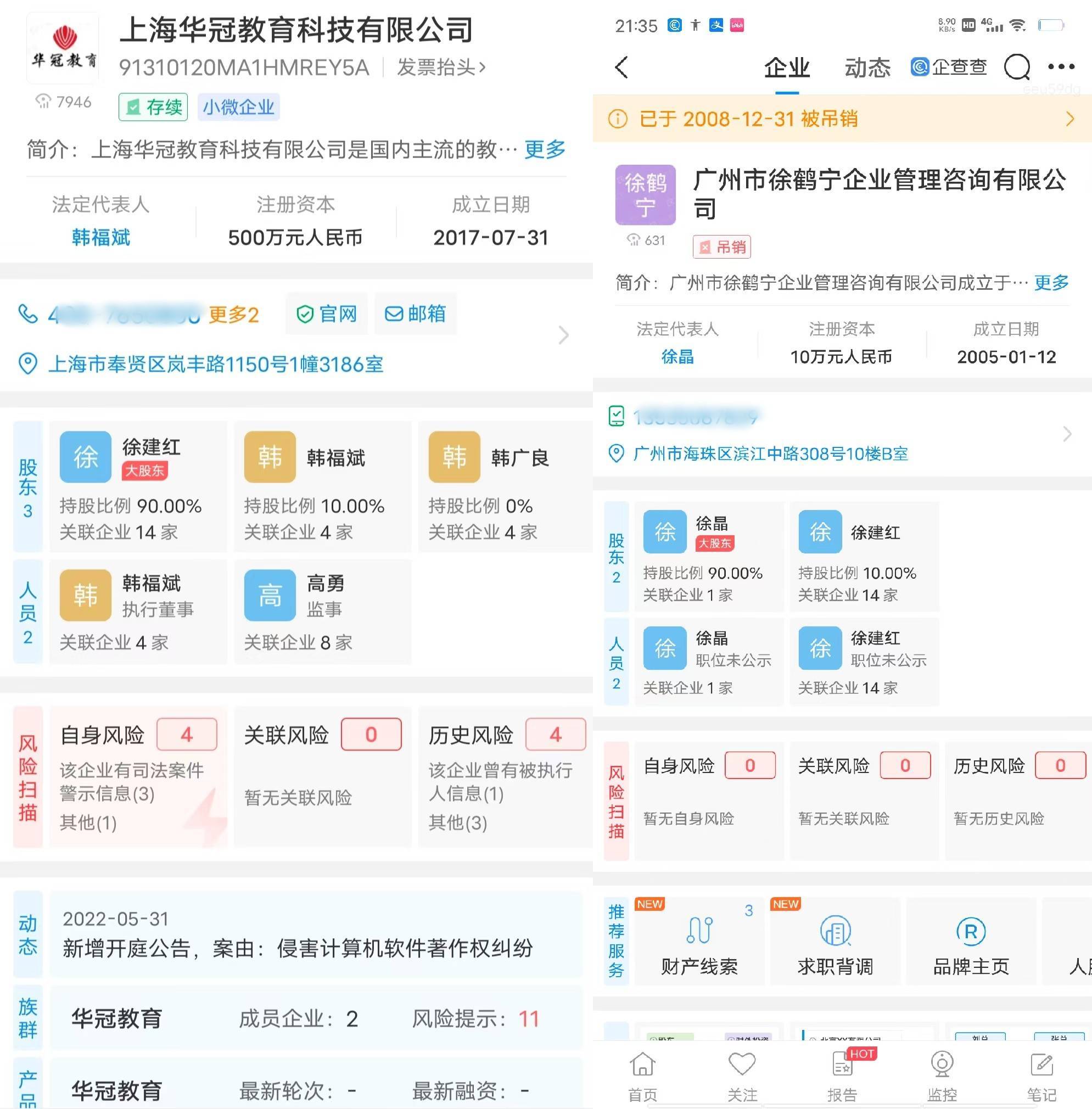Open address 上海市奉贤区岚丰路1150号1幢3186室
This screenshot has height=1109, width=1092.
coord(216,364)
